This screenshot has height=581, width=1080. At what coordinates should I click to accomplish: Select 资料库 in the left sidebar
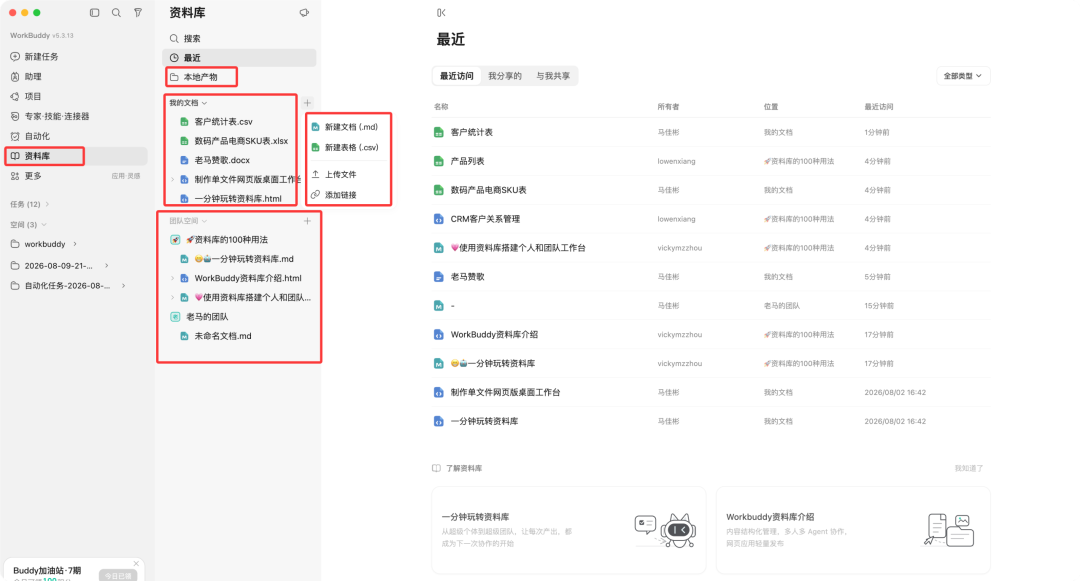(x=76, y=156)
